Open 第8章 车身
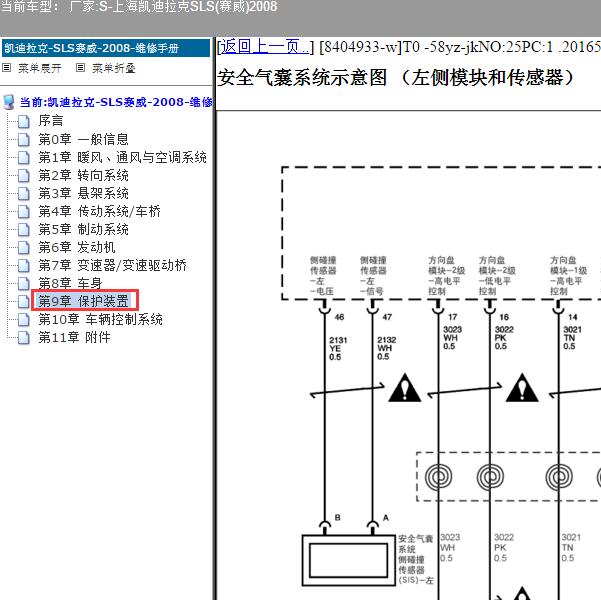This screenshot has width=601, height=600. point(70,283)
